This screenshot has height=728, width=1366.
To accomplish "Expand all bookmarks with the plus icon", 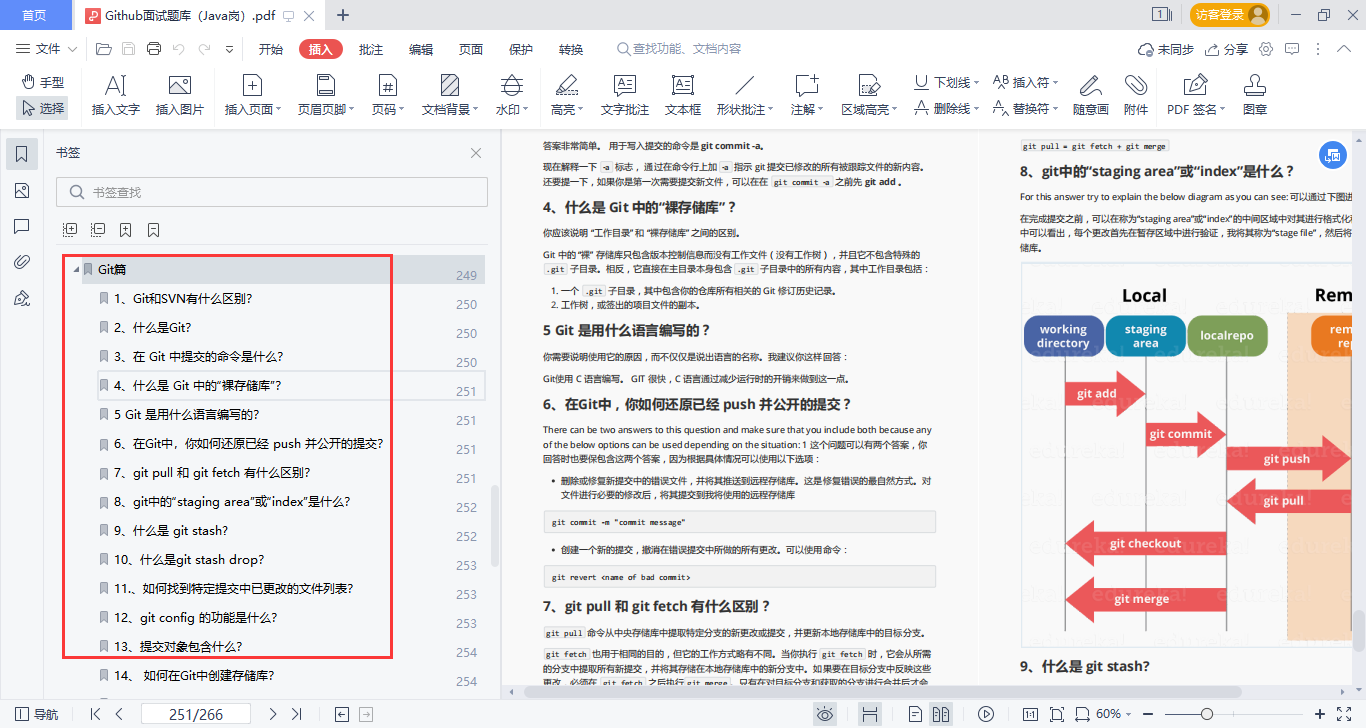I will (70, 230).
